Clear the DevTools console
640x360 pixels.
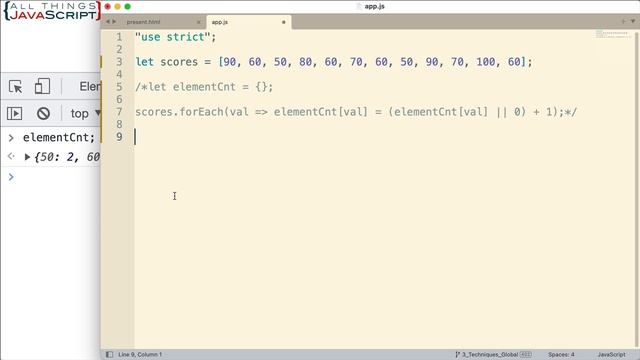point(43,113)
